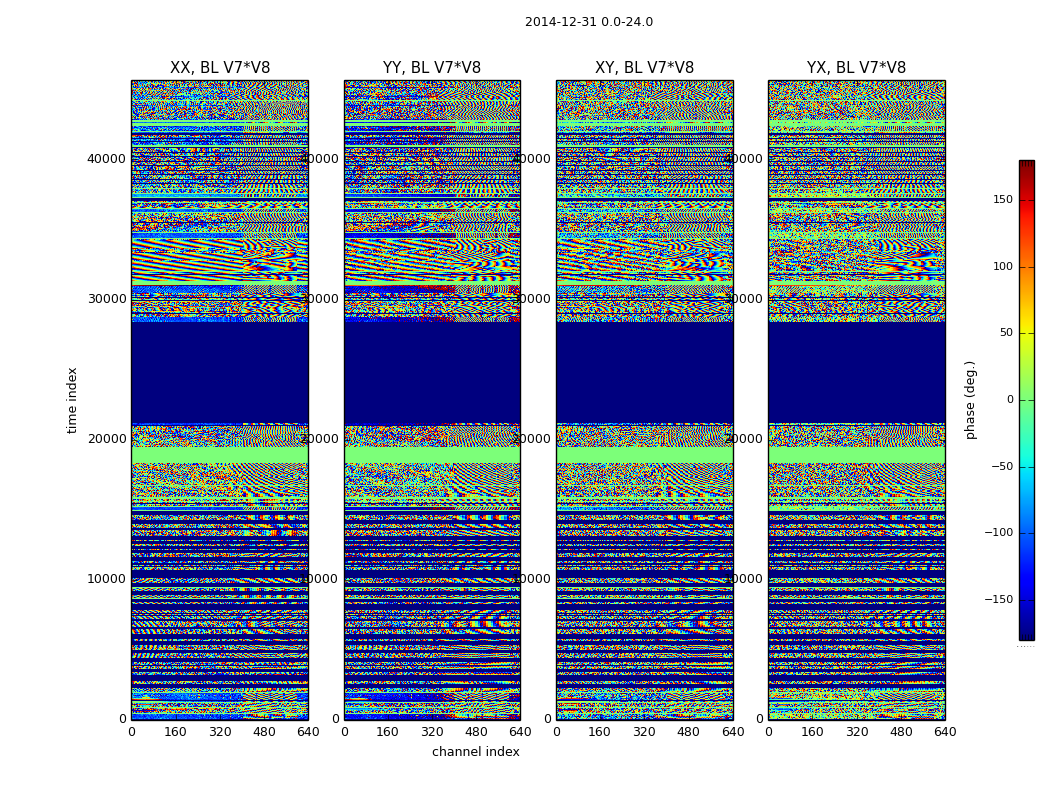Click the dark blue band in the XX plot
This screenshot has height=800, width=1050.
point(220,373)
